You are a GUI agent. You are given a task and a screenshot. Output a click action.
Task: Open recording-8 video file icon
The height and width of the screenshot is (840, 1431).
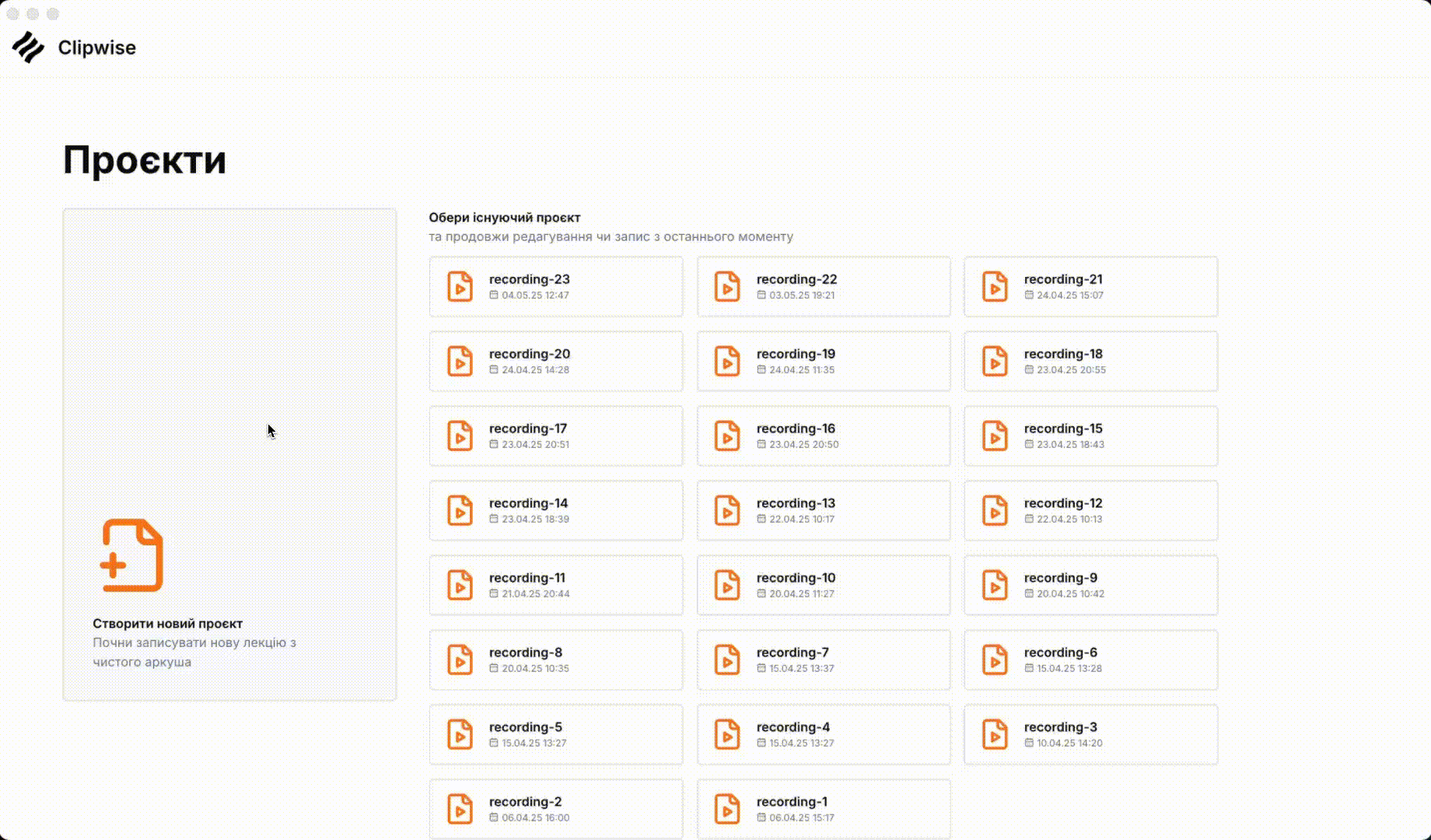pos(460,660)
